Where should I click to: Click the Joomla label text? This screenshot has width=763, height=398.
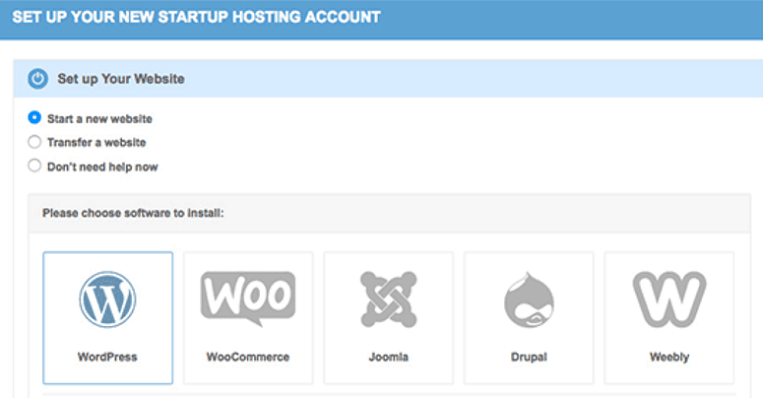[x=388, y=357]
